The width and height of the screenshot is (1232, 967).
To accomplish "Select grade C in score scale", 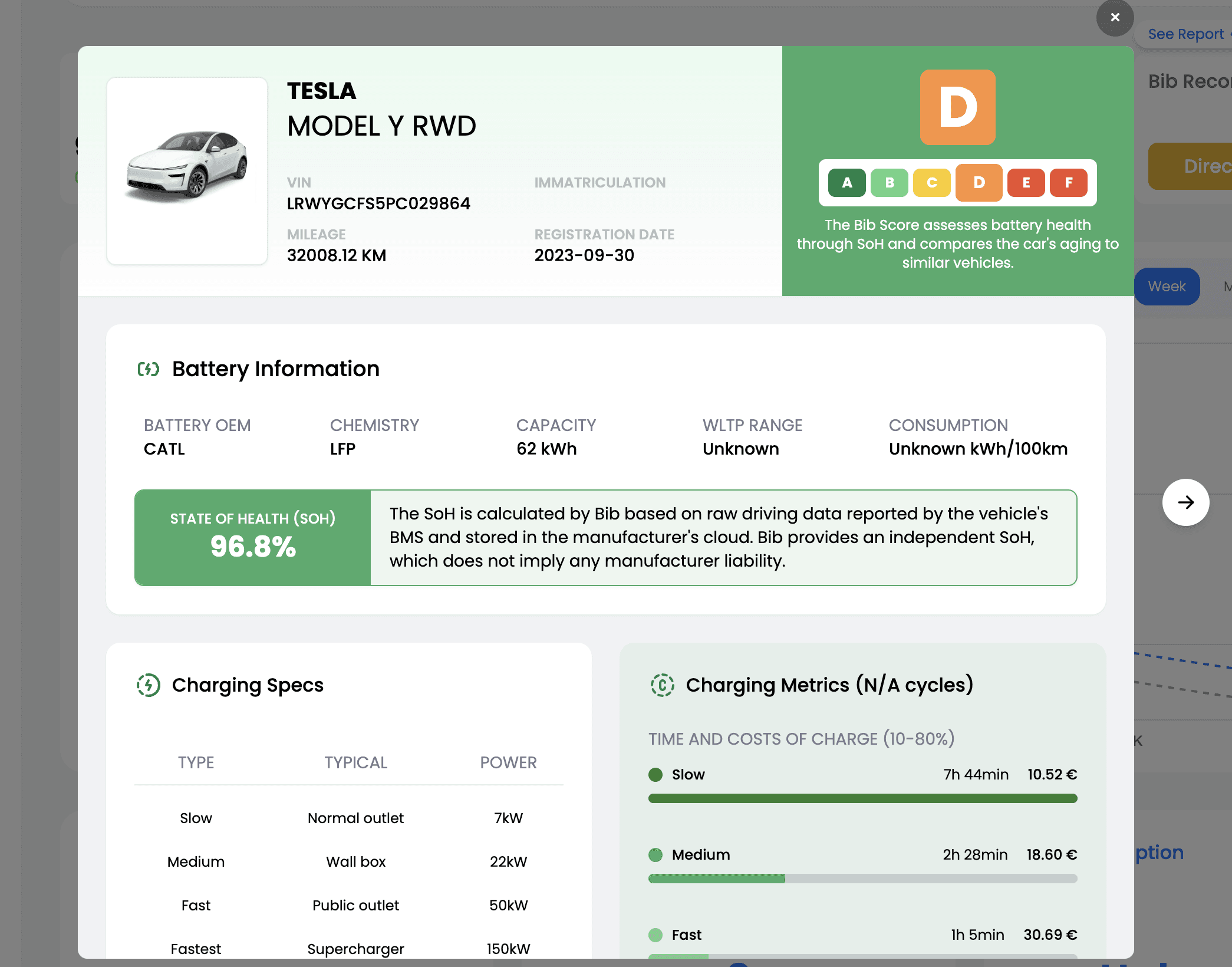I will click(x=931, y=183).
